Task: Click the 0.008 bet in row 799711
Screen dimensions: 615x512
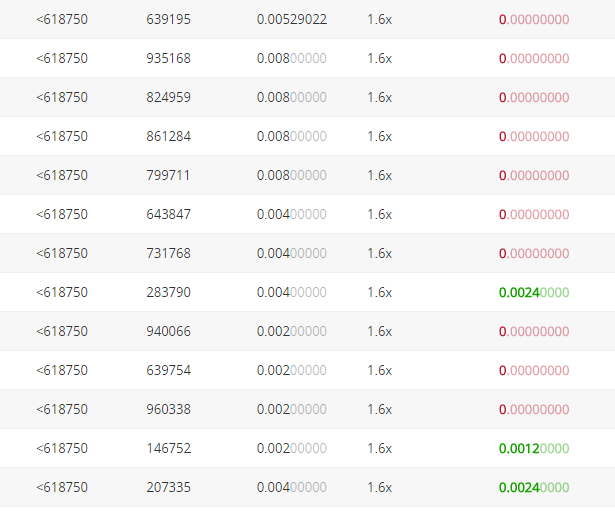Action: point(292,175)
